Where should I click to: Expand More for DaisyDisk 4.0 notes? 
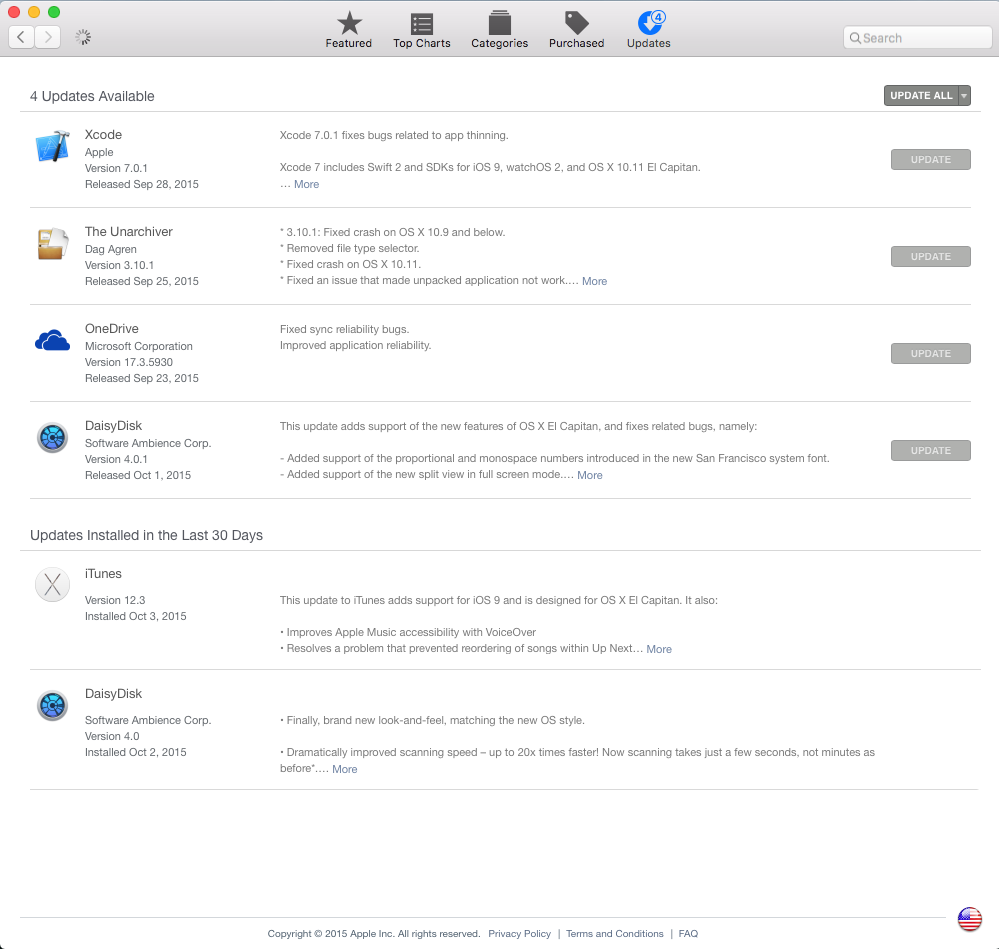click(x=345, y=769)
